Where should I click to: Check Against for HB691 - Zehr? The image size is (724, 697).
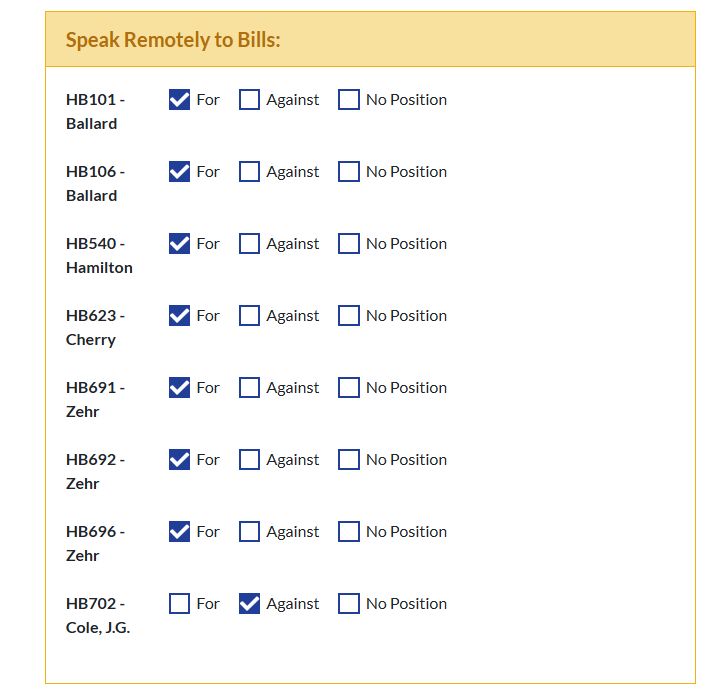pyautogui.click(x=250, y=388)
